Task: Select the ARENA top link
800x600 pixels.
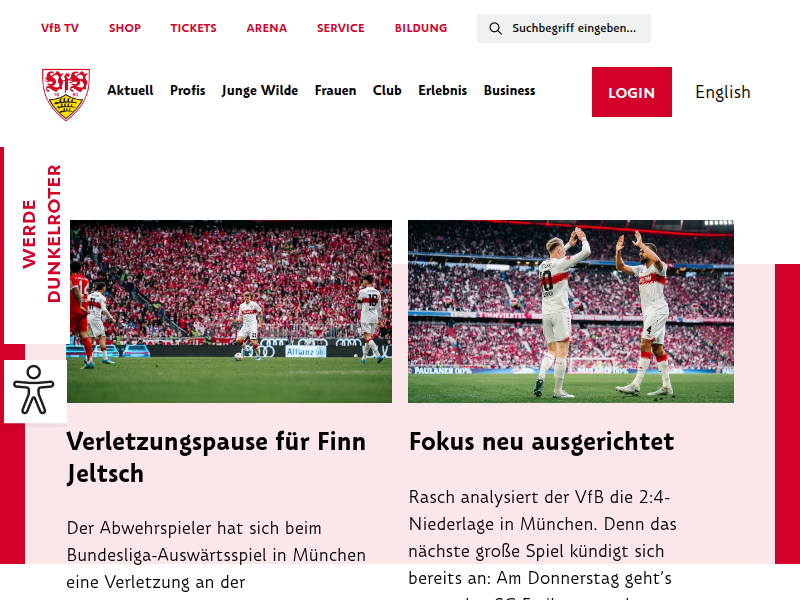Action: (266, 28)
